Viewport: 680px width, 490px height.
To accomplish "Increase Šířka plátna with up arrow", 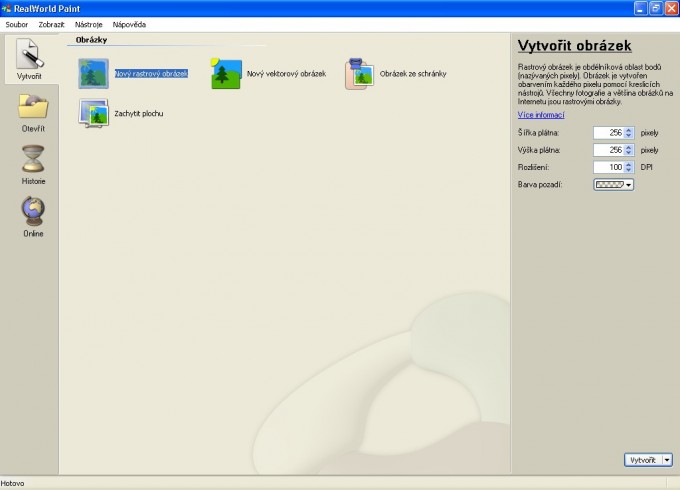I will [x=629, y=130].
